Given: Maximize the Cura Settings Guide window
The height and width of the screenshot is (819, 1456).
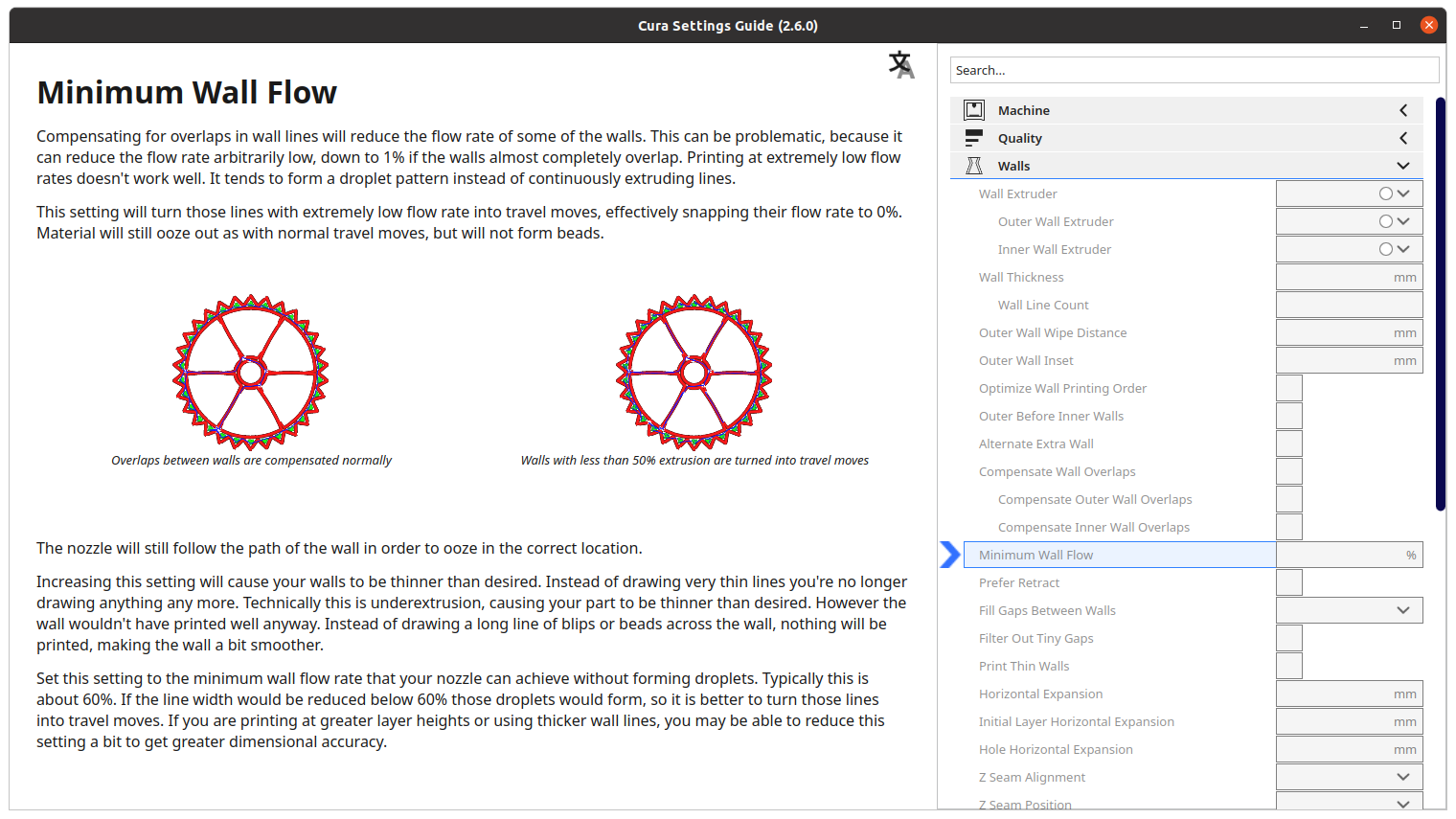Looking at the screenshot, I should (x=1397, y=26).
